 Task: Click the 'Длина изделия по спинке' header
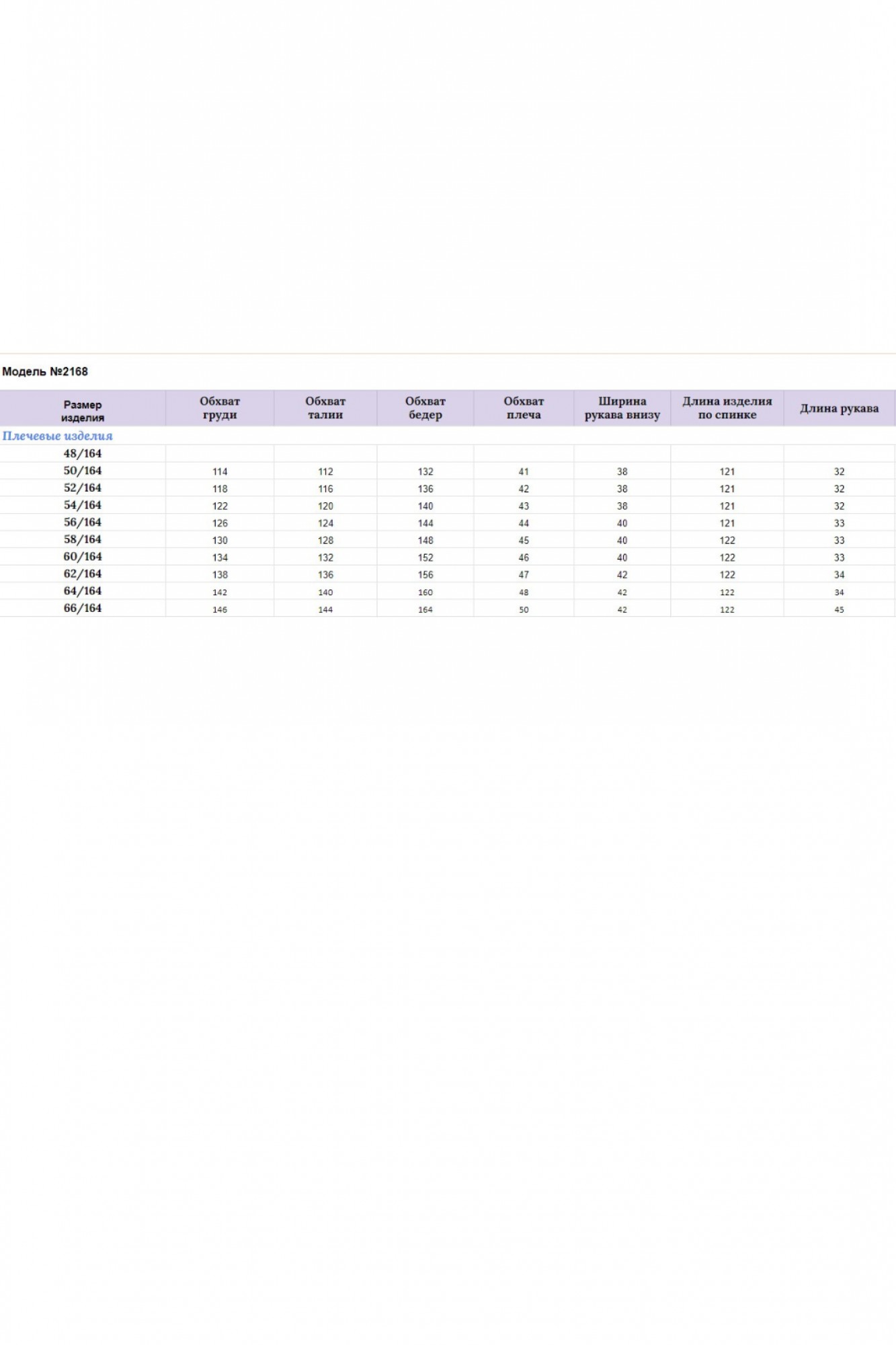click(727, 408)
